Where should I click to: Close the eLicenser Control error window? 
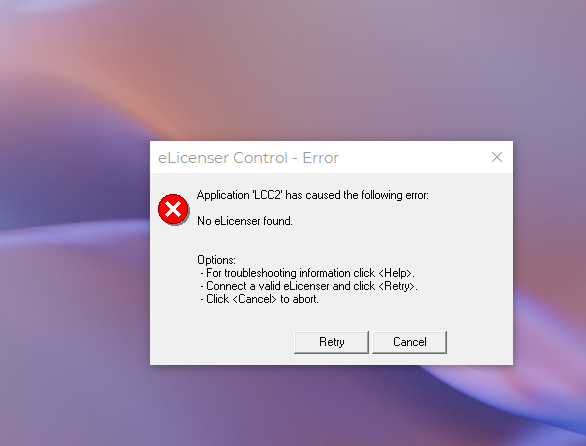(497, 157)
